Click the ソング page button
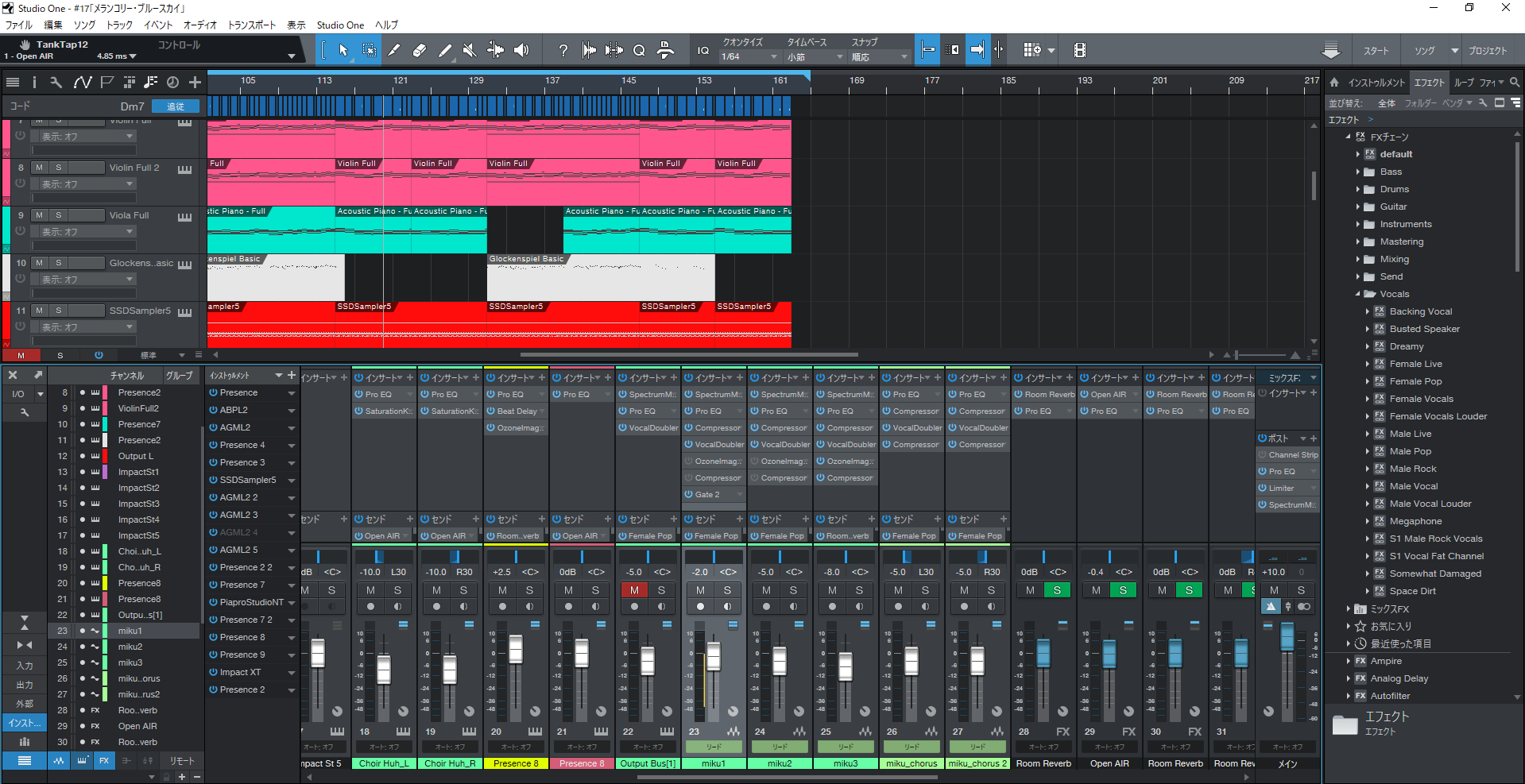 pos(1424,50)
